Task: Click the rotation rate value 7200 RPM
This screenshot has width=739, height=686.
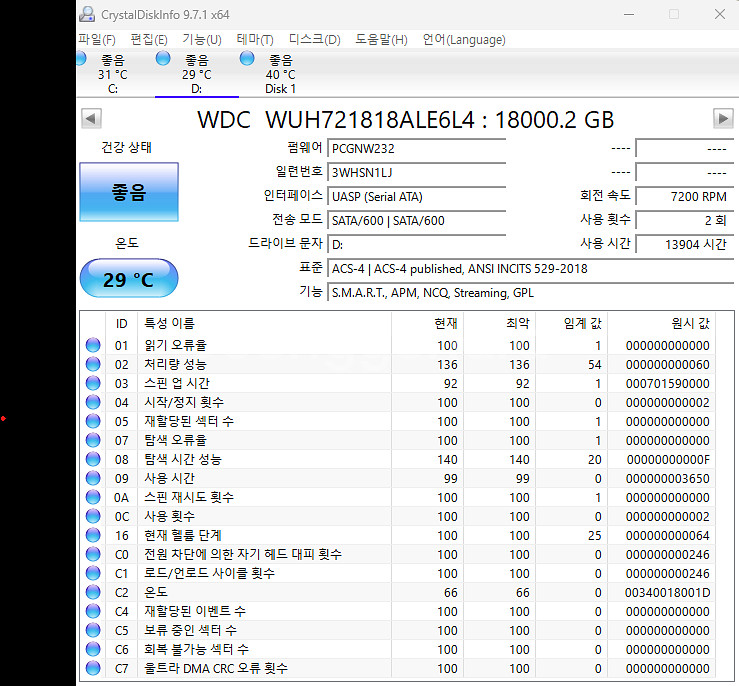Action: [684, 196]
